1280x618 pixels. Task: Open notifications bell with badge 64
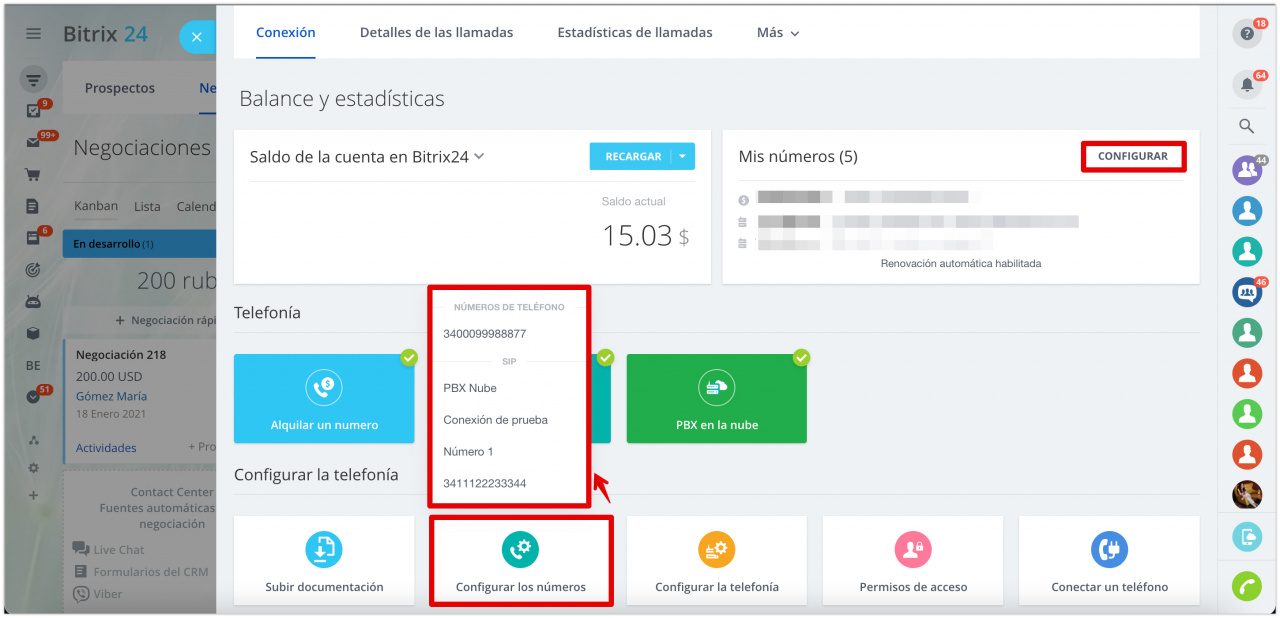tap(1247, 85)
